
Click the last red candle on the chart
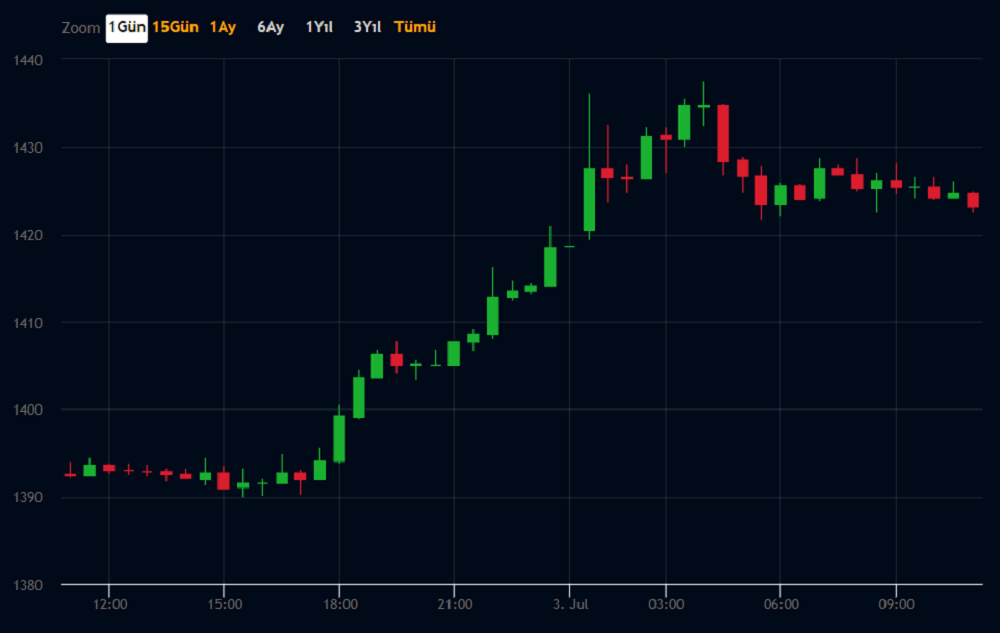pos(973,200)
